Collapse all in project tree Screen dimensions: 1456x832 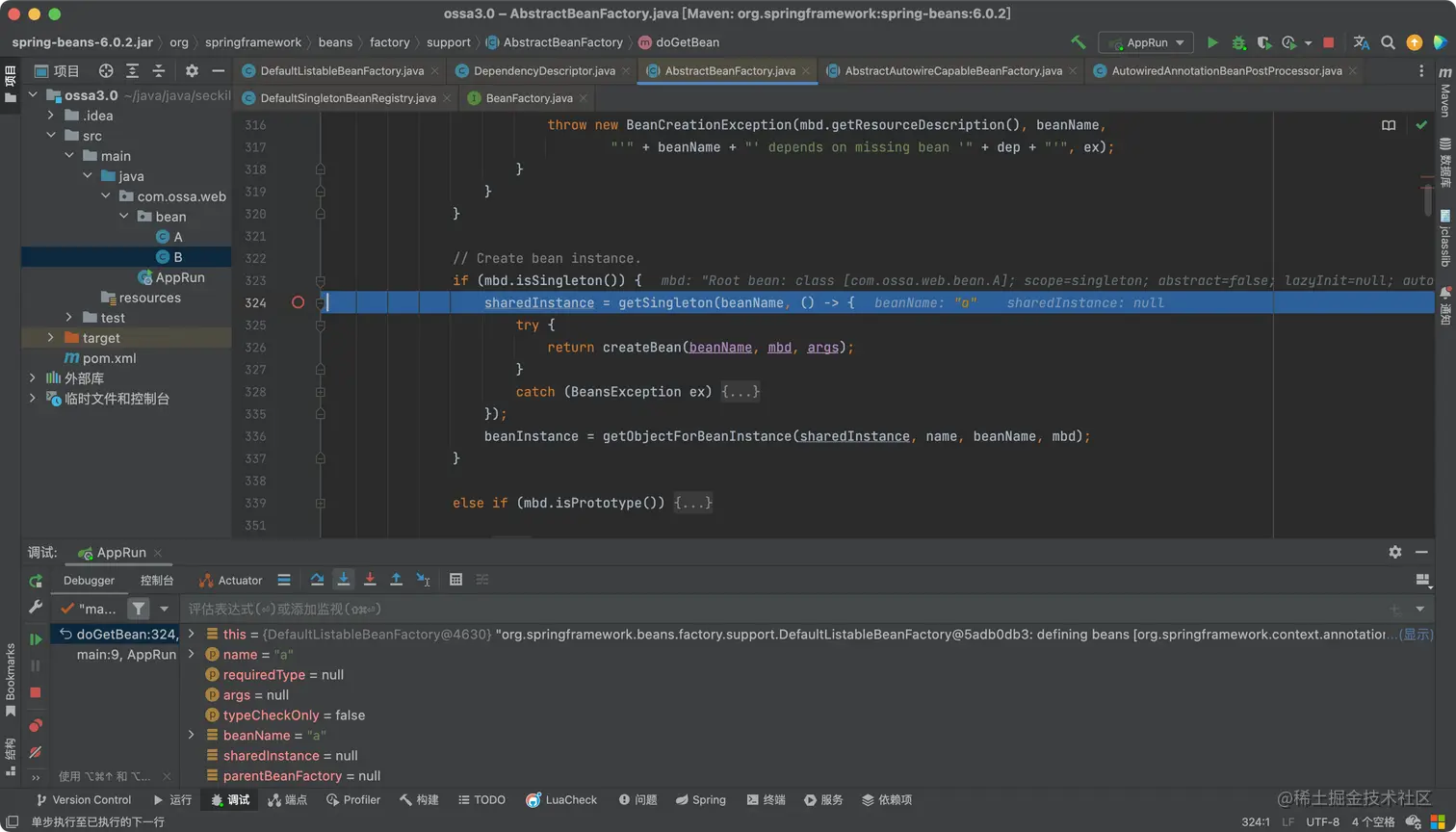(x=159, y=70)
